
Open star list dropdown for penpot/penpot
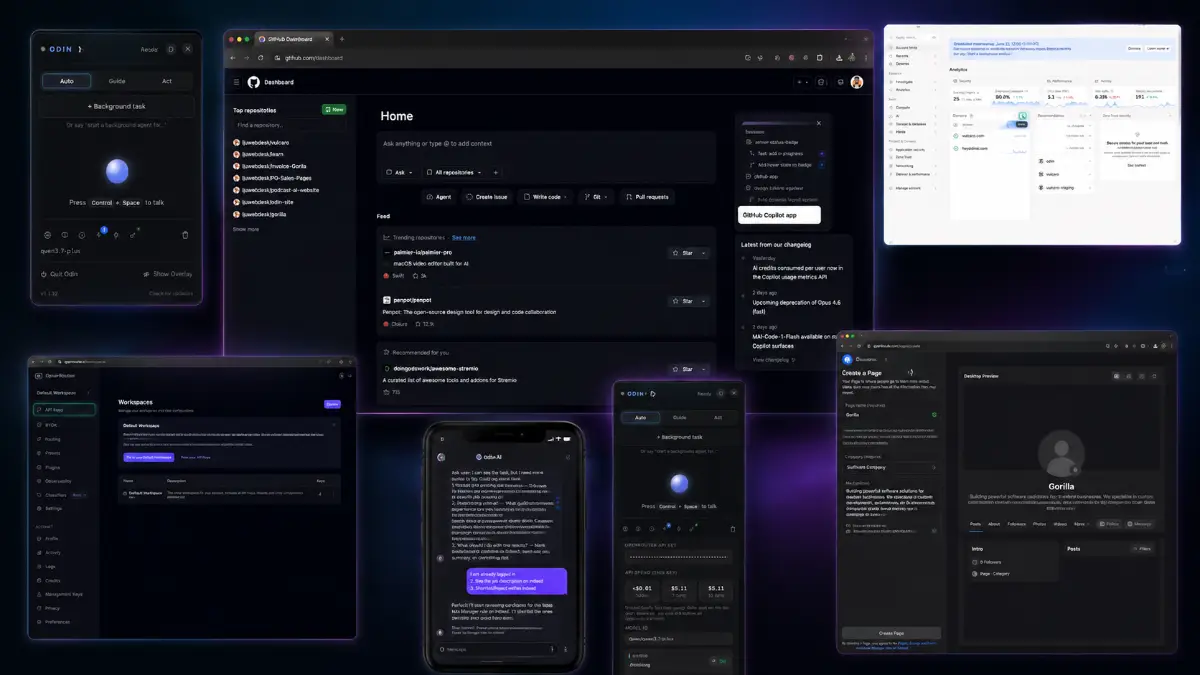[x=704, y=300]
